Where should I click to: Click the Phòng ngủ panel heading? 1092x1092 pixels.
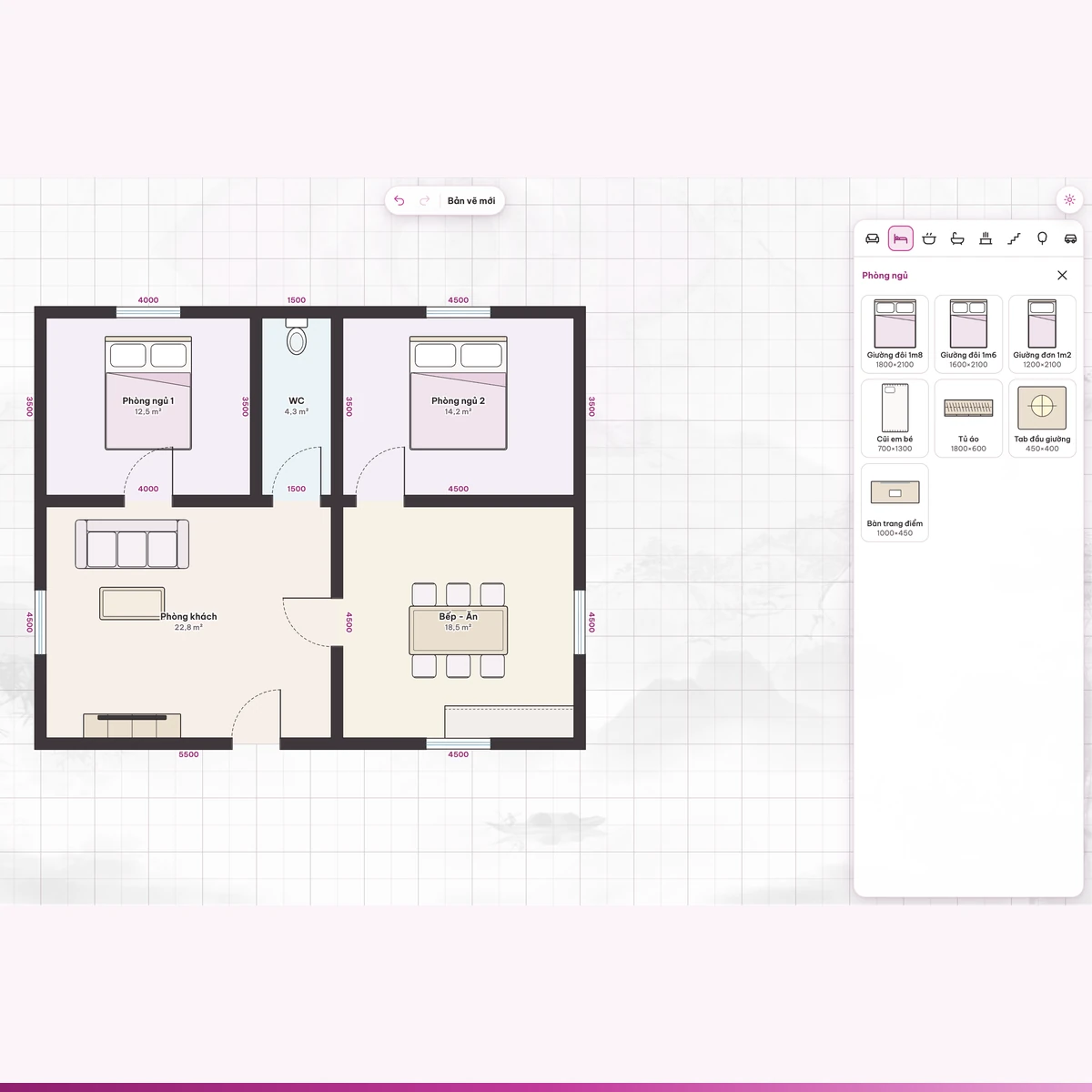coord(885,276)
